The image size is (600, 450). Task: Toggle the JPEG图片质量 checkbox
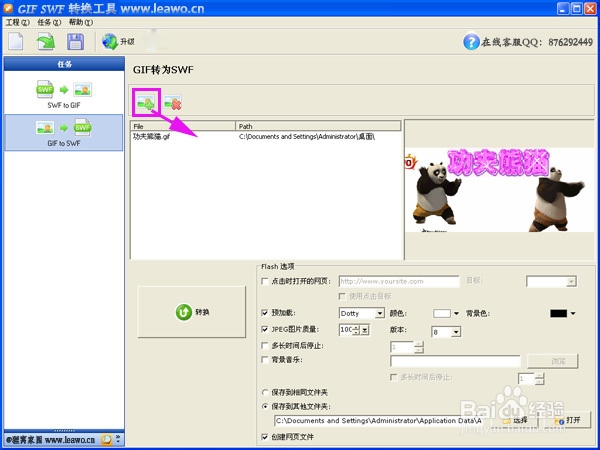pos(264,329)
